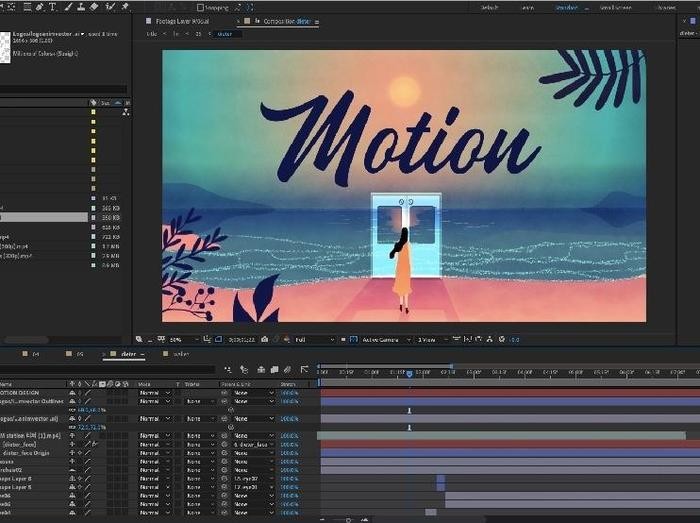
Task: Click the yellow label swatch at top of Project list
Action: click(x=93, y=112)
